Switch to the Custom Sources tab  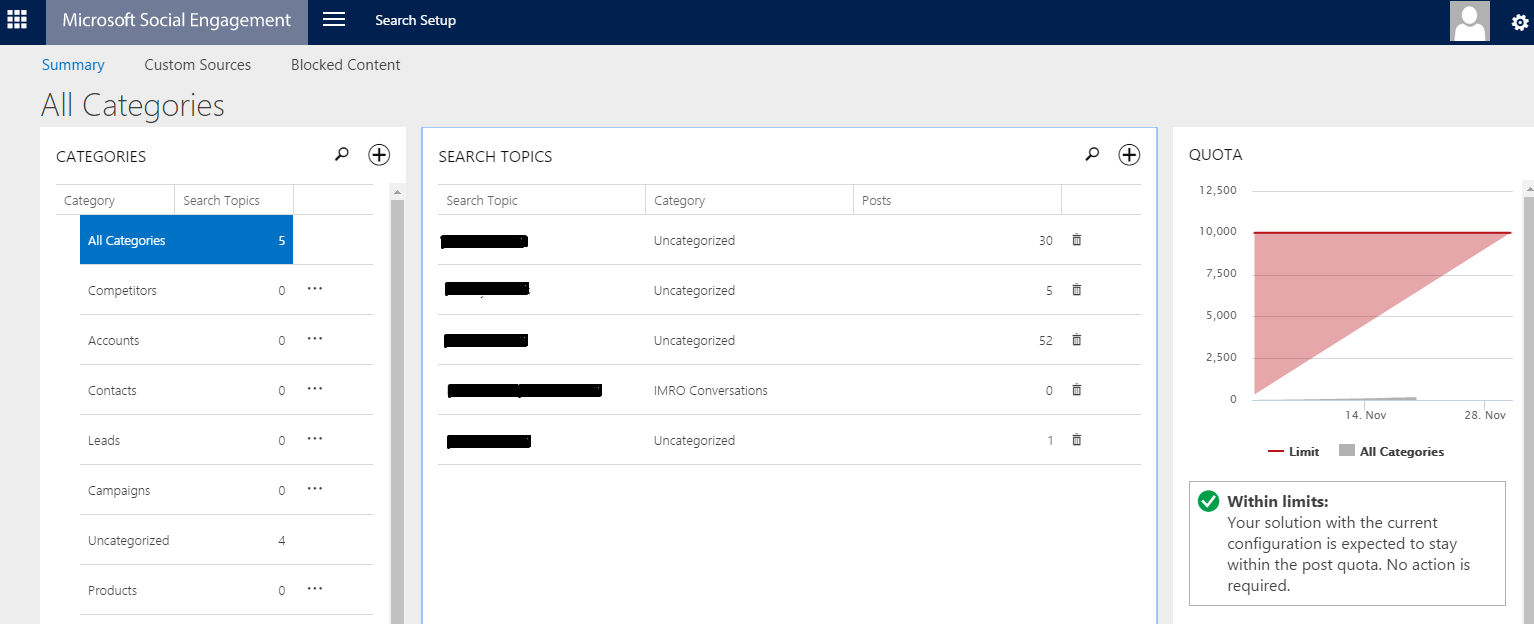[198, 65]
